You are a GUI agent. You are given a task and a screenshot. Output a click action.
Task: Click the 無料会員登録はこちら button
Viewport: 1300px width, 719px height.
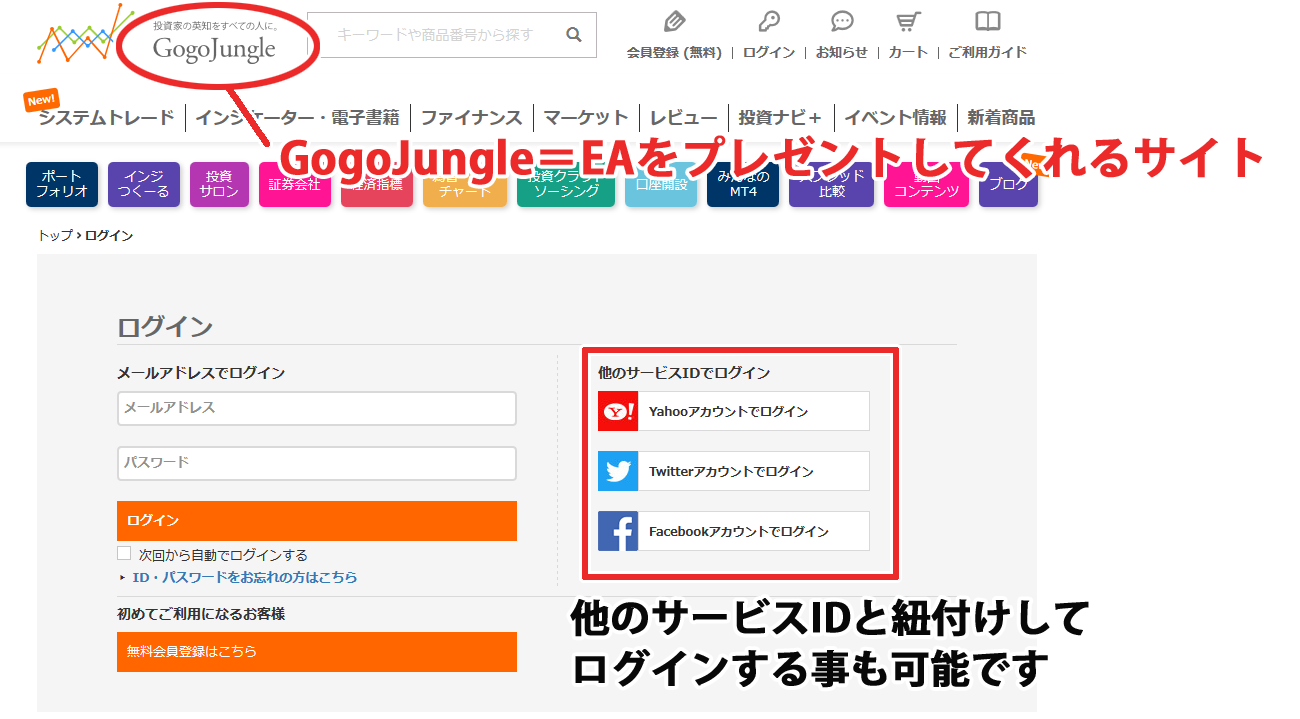pos(316,651)
